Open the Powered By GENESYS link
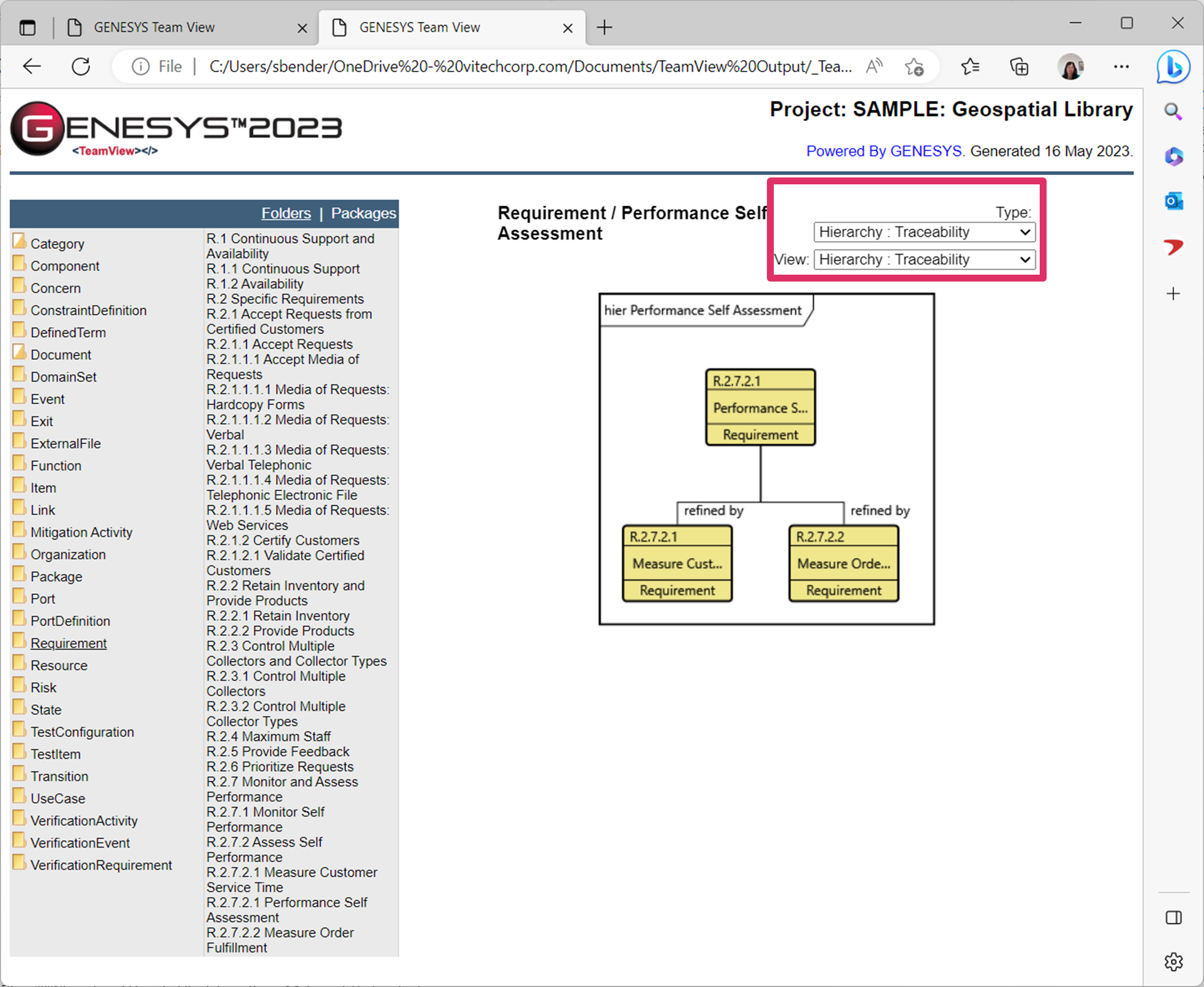The image size is (1204, 987). [x=884, y=151]
